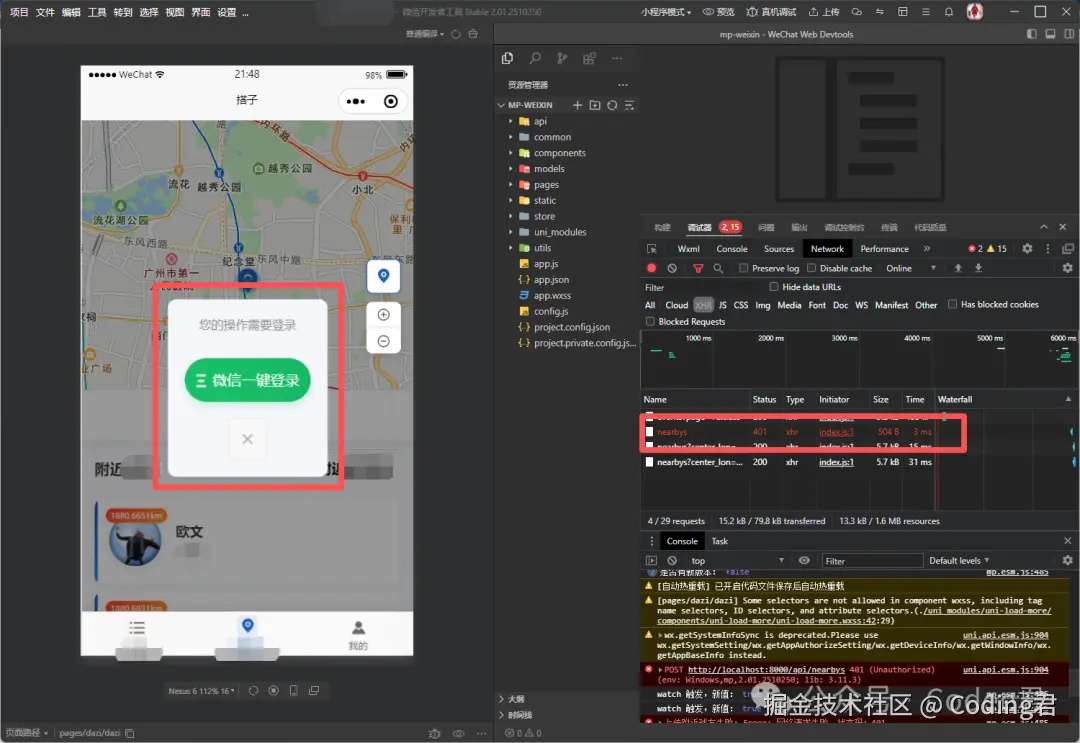Screen dimensions: 1080x743
Task: Open the Online throttling dropdown
Action: pyautogui.click(x=911, y=269)
